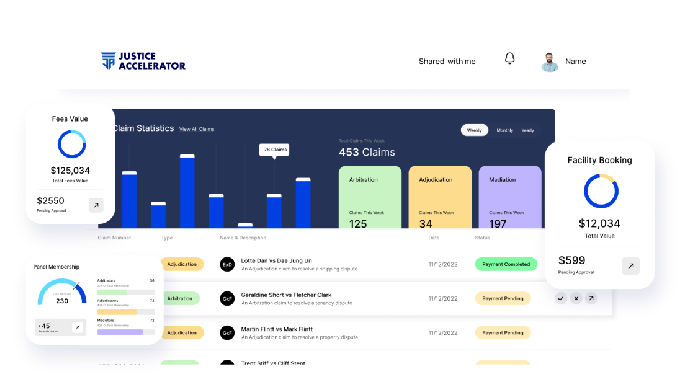
Task: Click the green Arbitration progress bar
Action: point(126,292)
